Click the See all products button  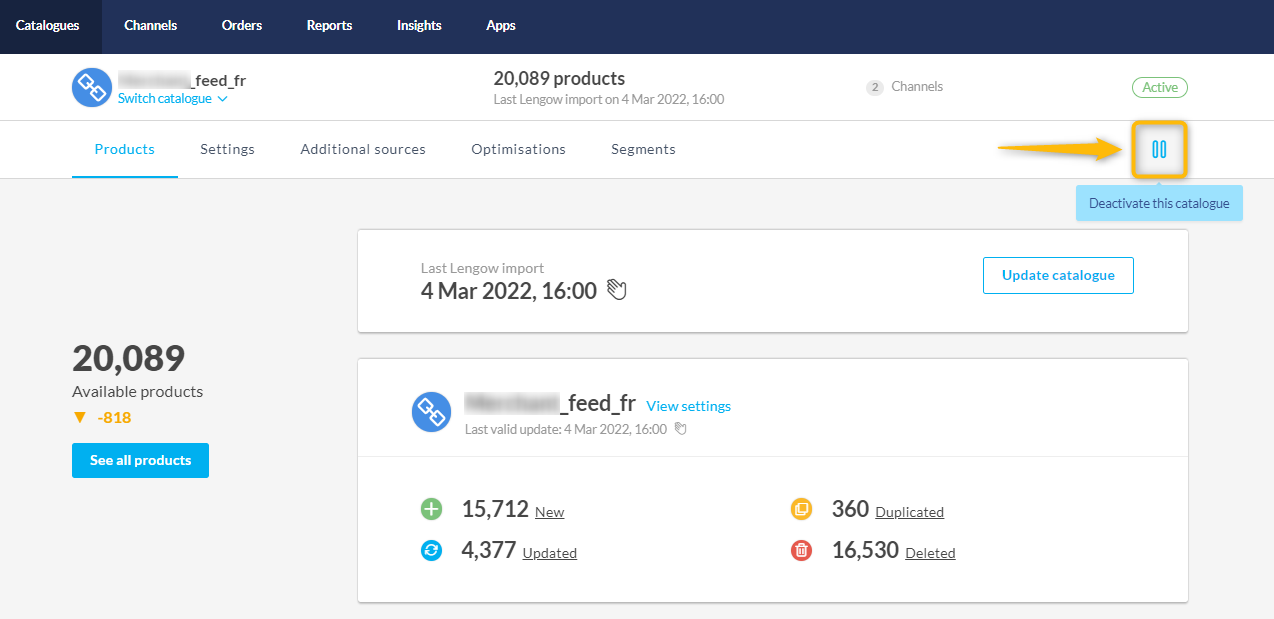click(x=140, y=461)
